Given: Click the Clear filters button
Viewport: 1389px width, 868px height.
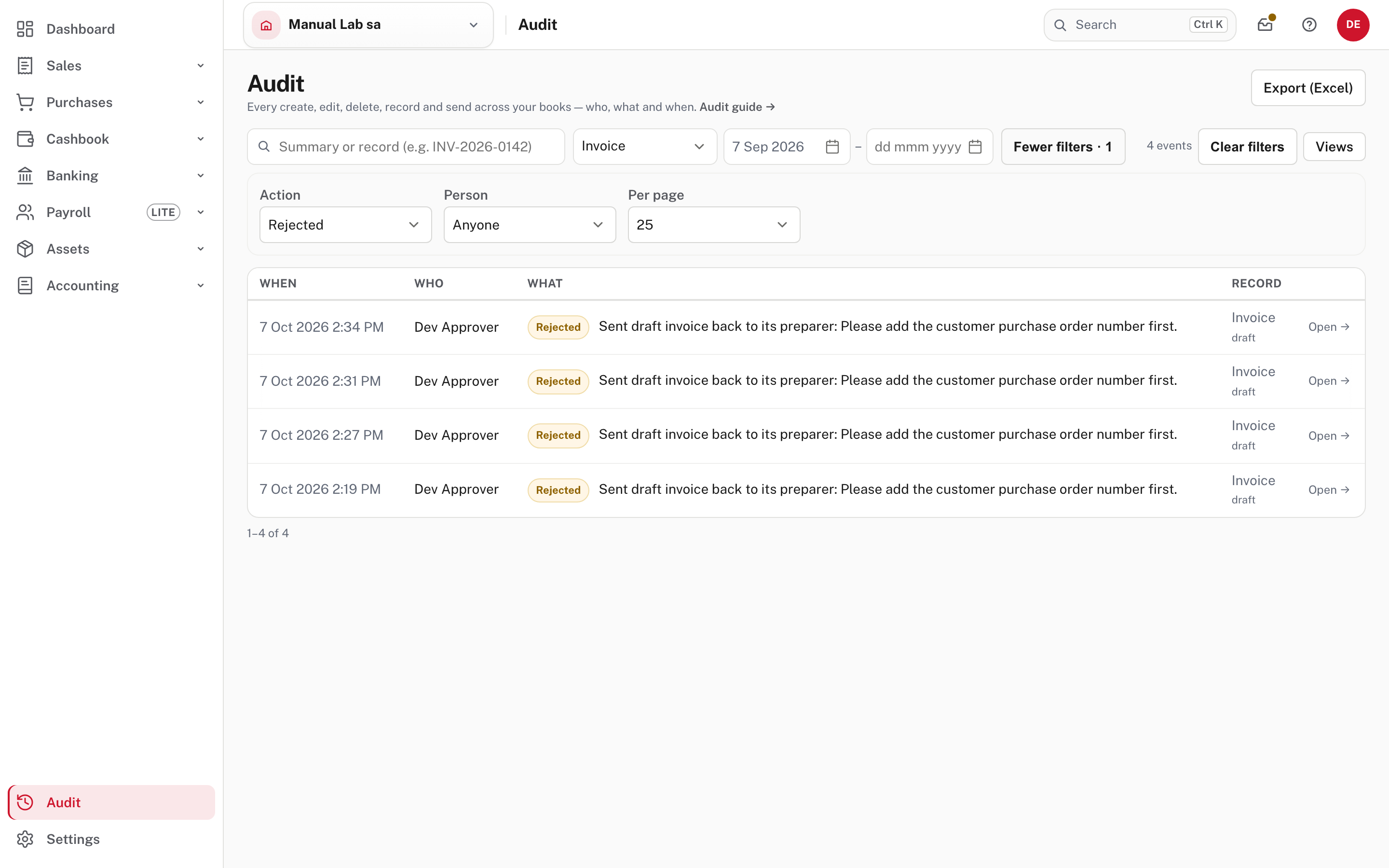Looking at the screenshot, I should coord(1247,147).
